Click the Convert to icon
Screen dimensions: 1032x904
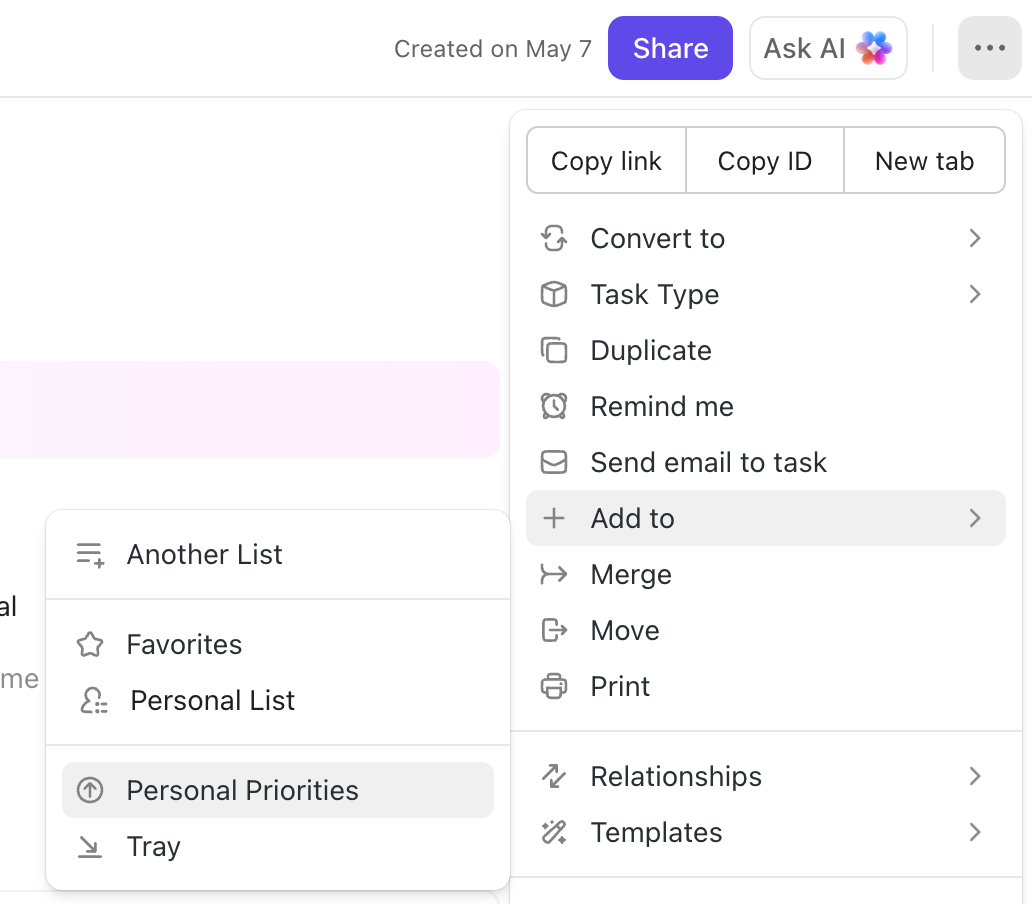coord(554,238)
